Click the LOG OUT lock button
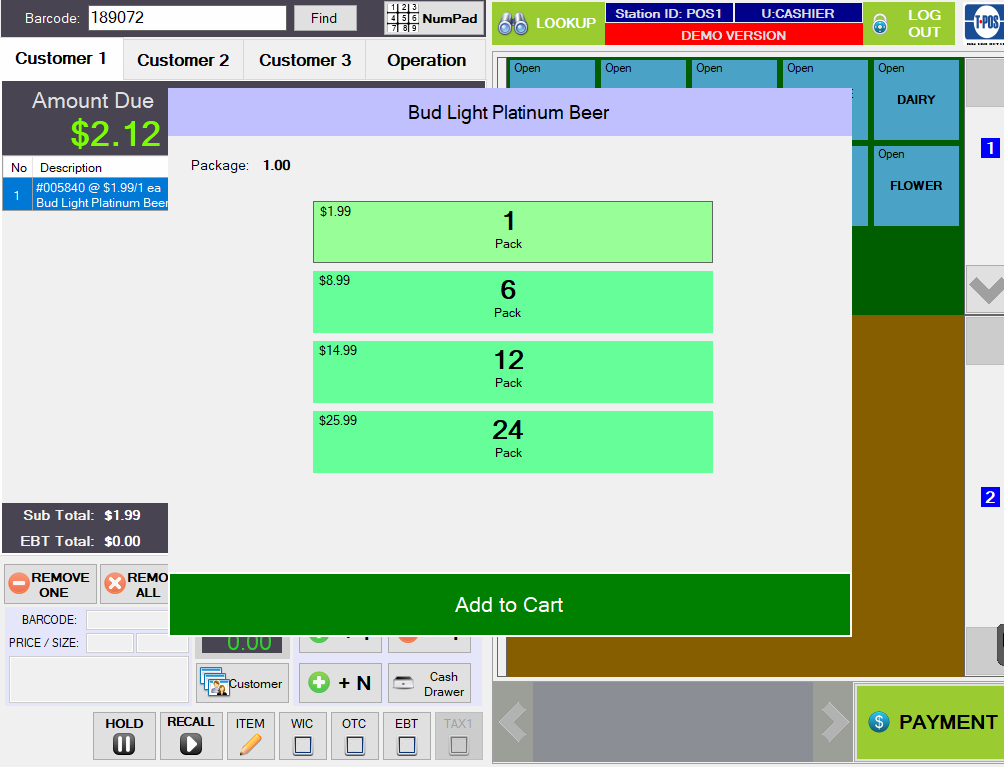 coord(909,23)
